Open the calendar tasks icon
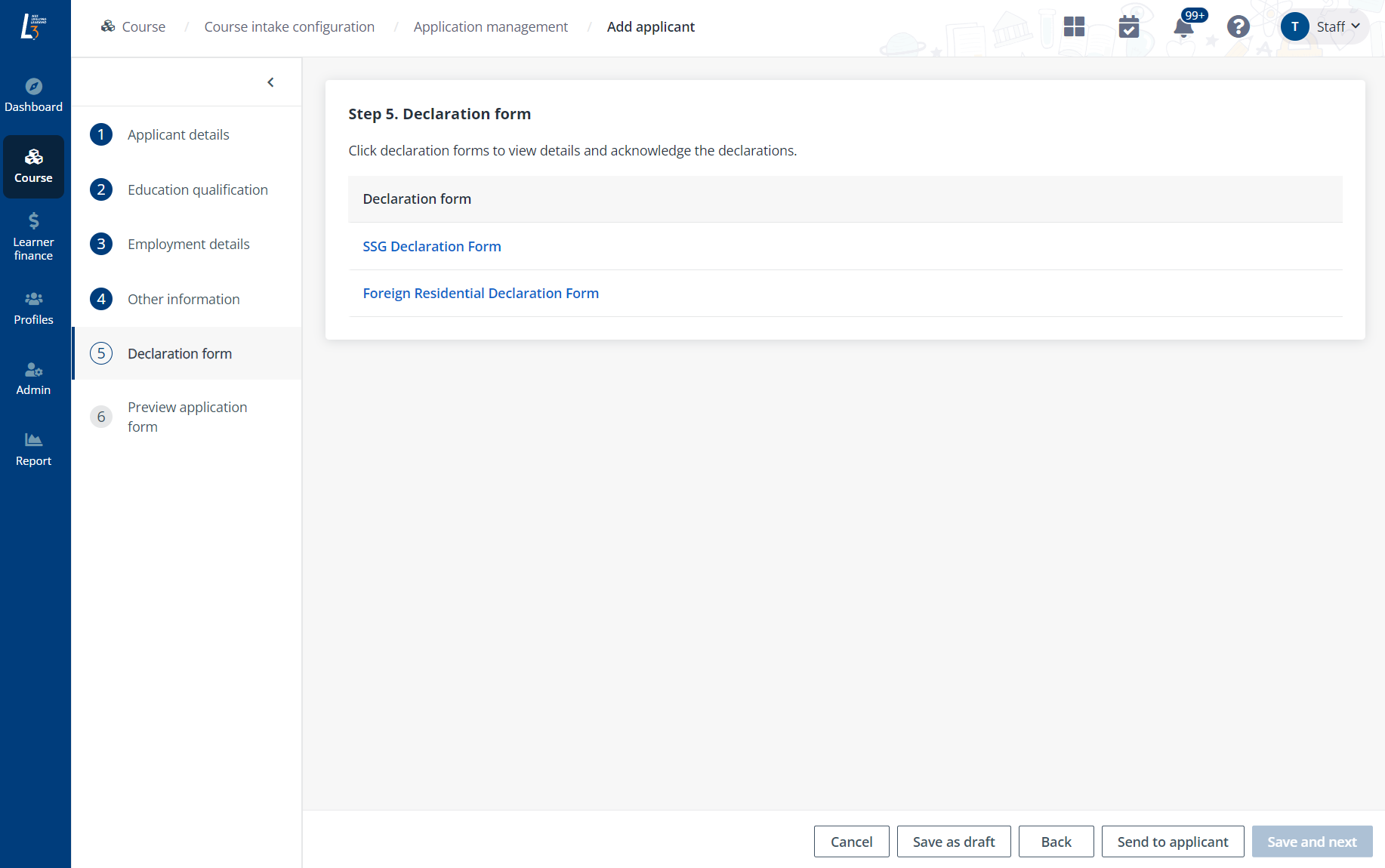This screenshot has height=868, width=1385. click(x=1128, y=27)
